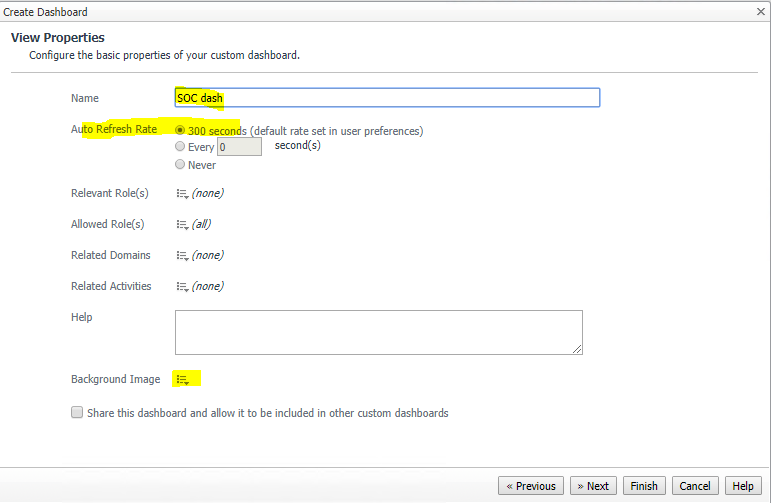
Task: Open the Related Domains selector list icon
Action: point(182,256)
